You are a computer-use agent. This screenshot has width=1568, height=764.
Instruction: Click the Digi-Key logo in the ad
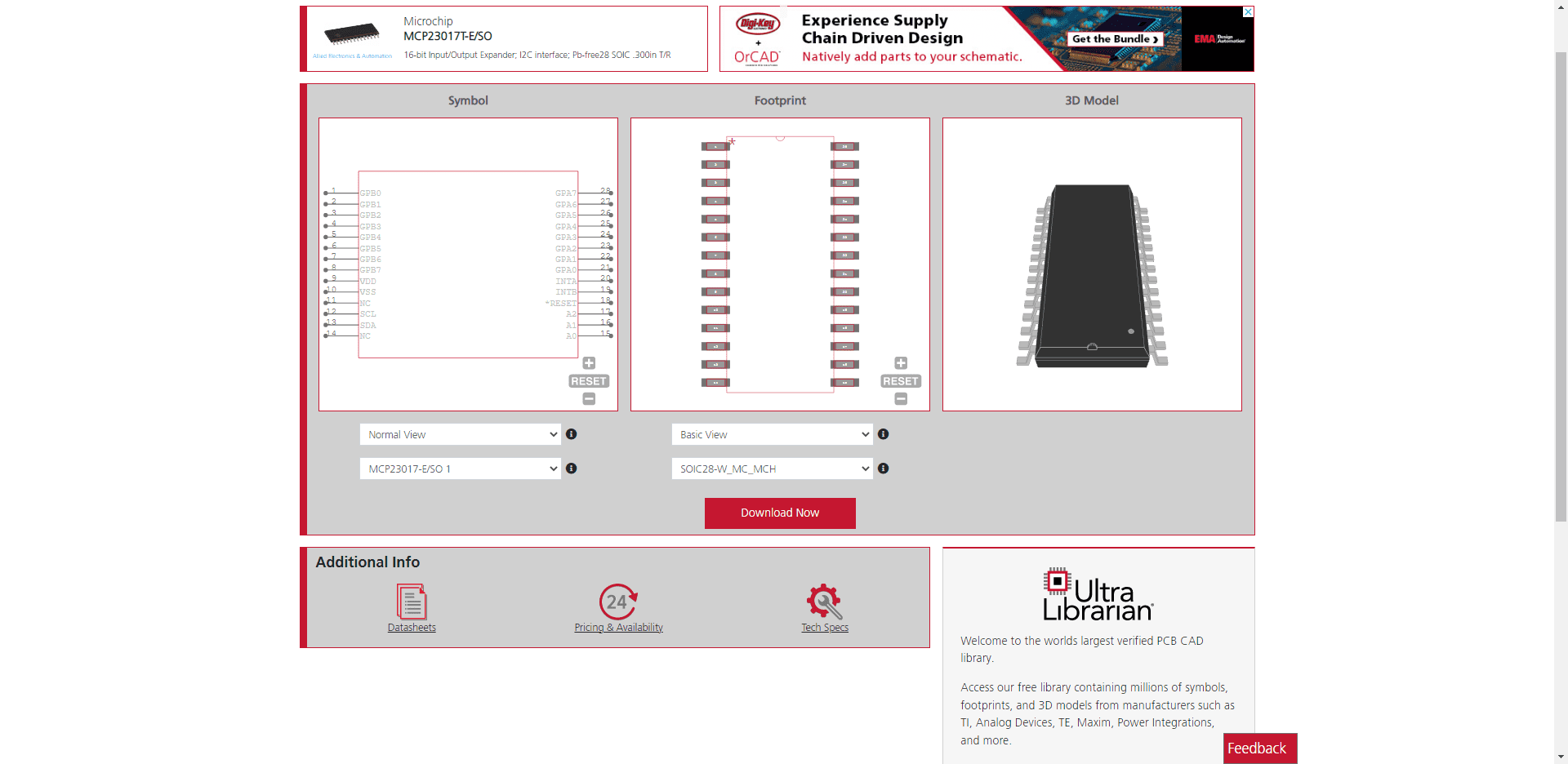click(x=758, y=24)
